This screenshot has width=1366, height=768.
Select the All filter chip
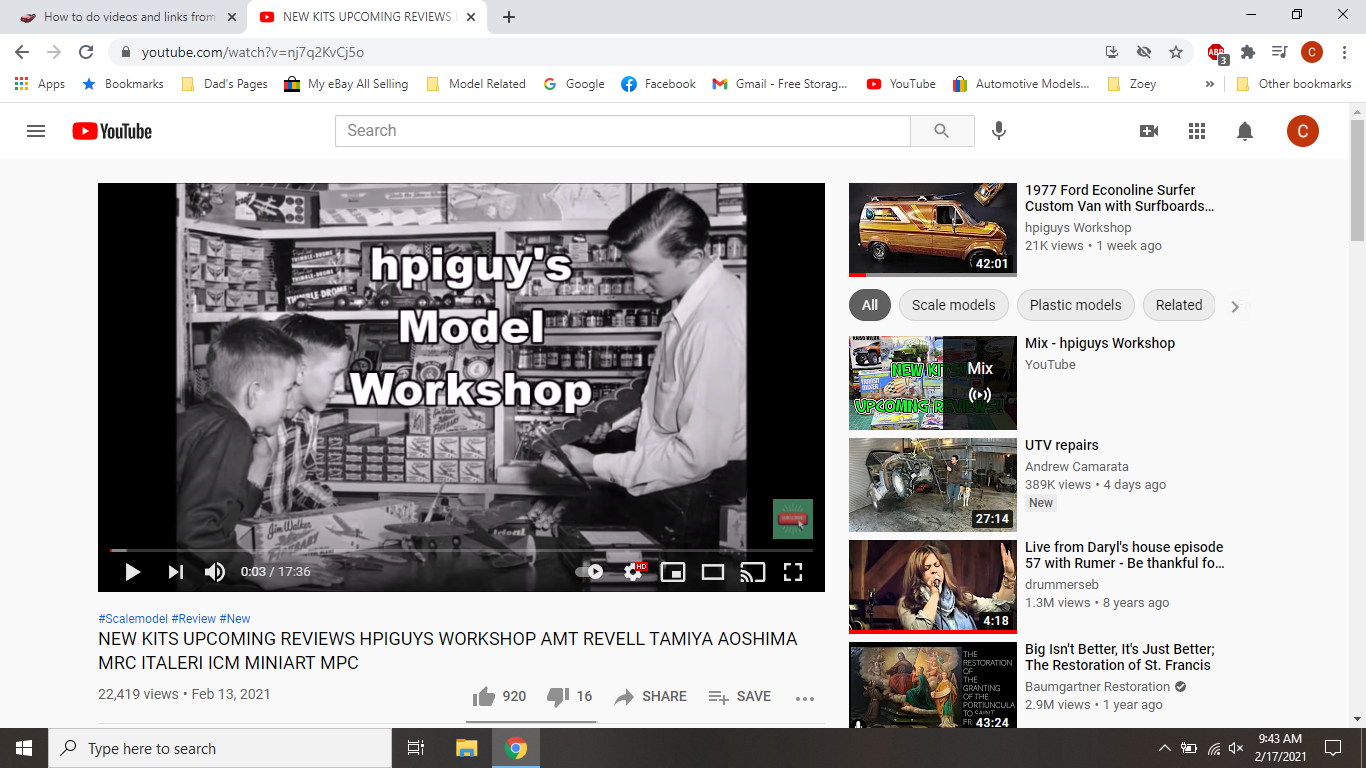870,305
